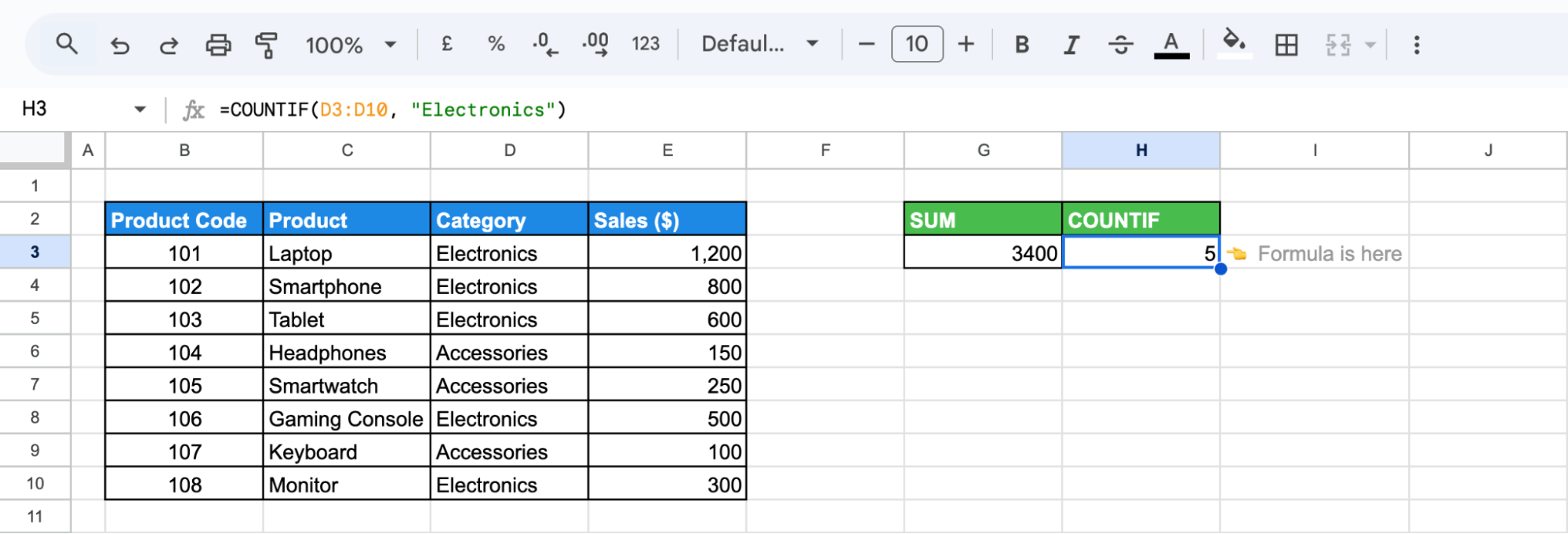Click the Category header cell

click(x=510, y=220)
